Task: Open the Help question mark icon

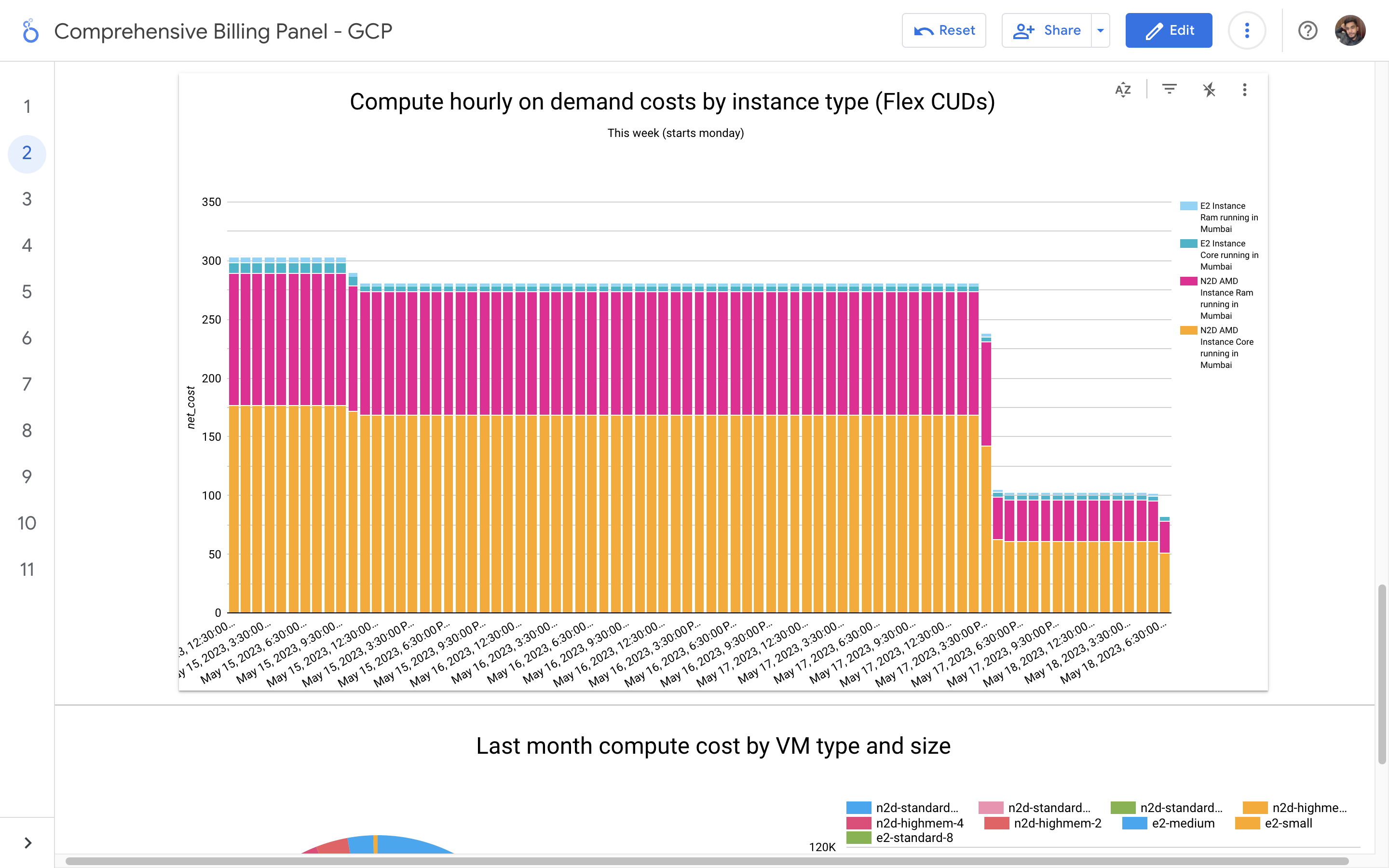Action: pos(1307,30)
